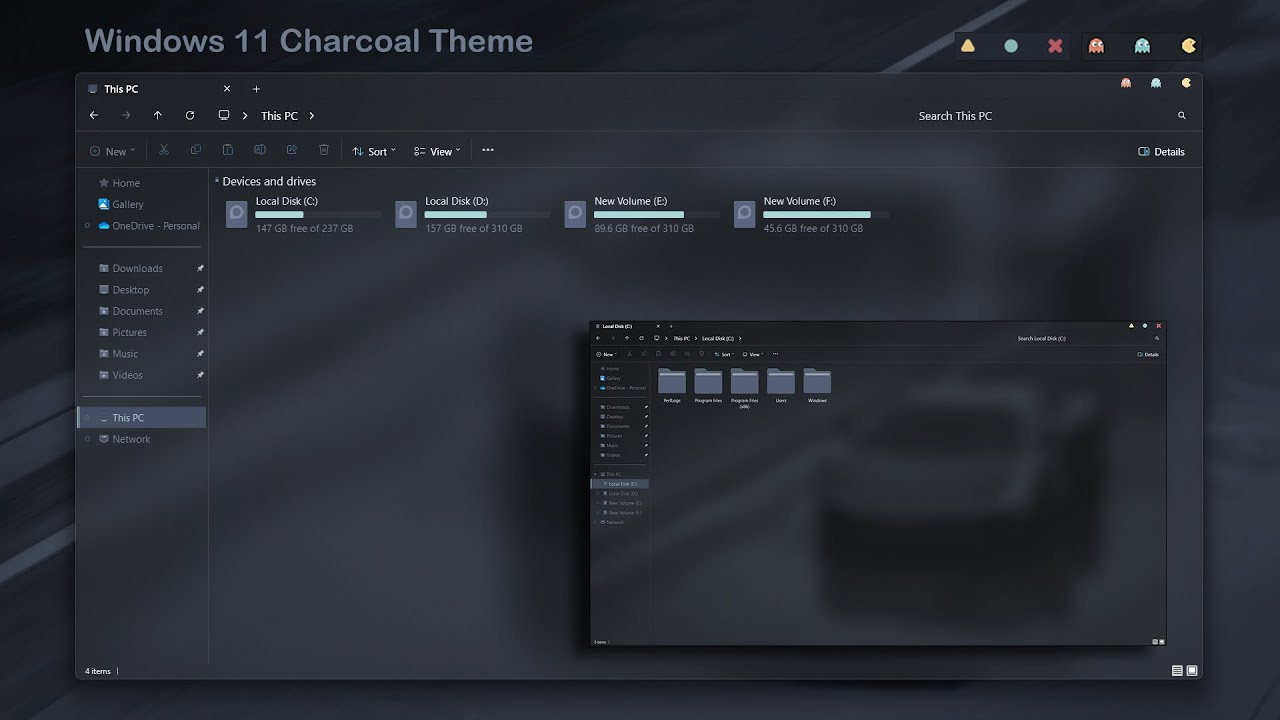Select New Volume (F:) drive tile
Viewport: 1280px width, 720px height.
coord(811,214)
